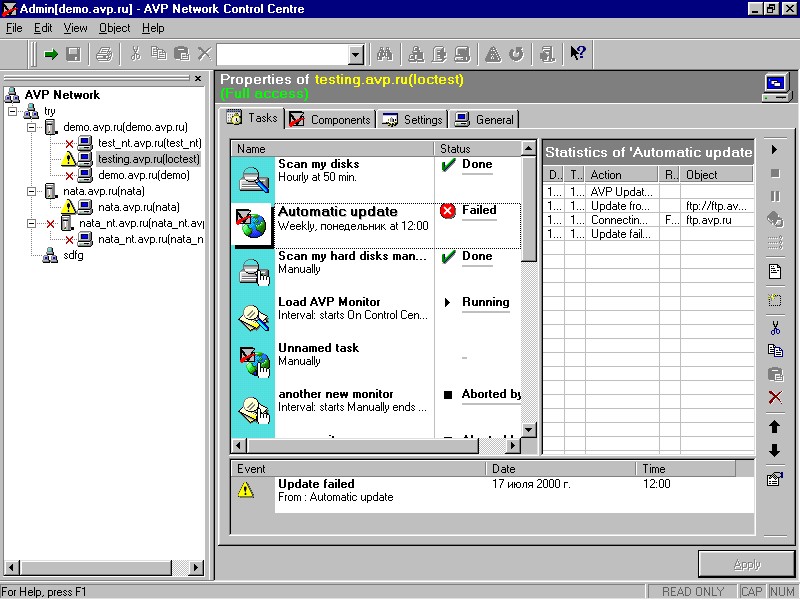The image size is (800, 600).
Task: Click the Scan my disks task icon
Action: click(x=254, y=180)
